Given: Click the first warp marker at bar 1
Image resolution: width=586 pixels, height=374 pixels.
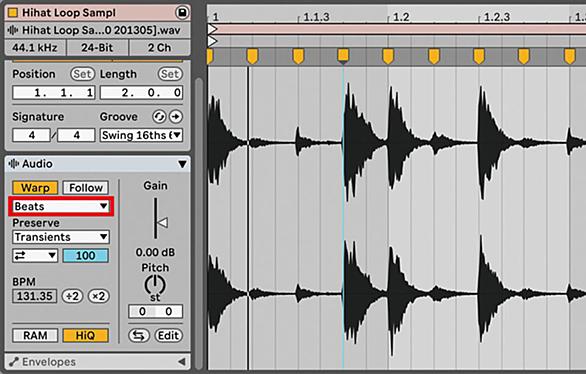Looking at the screenshot, I should tap(210, 57).
